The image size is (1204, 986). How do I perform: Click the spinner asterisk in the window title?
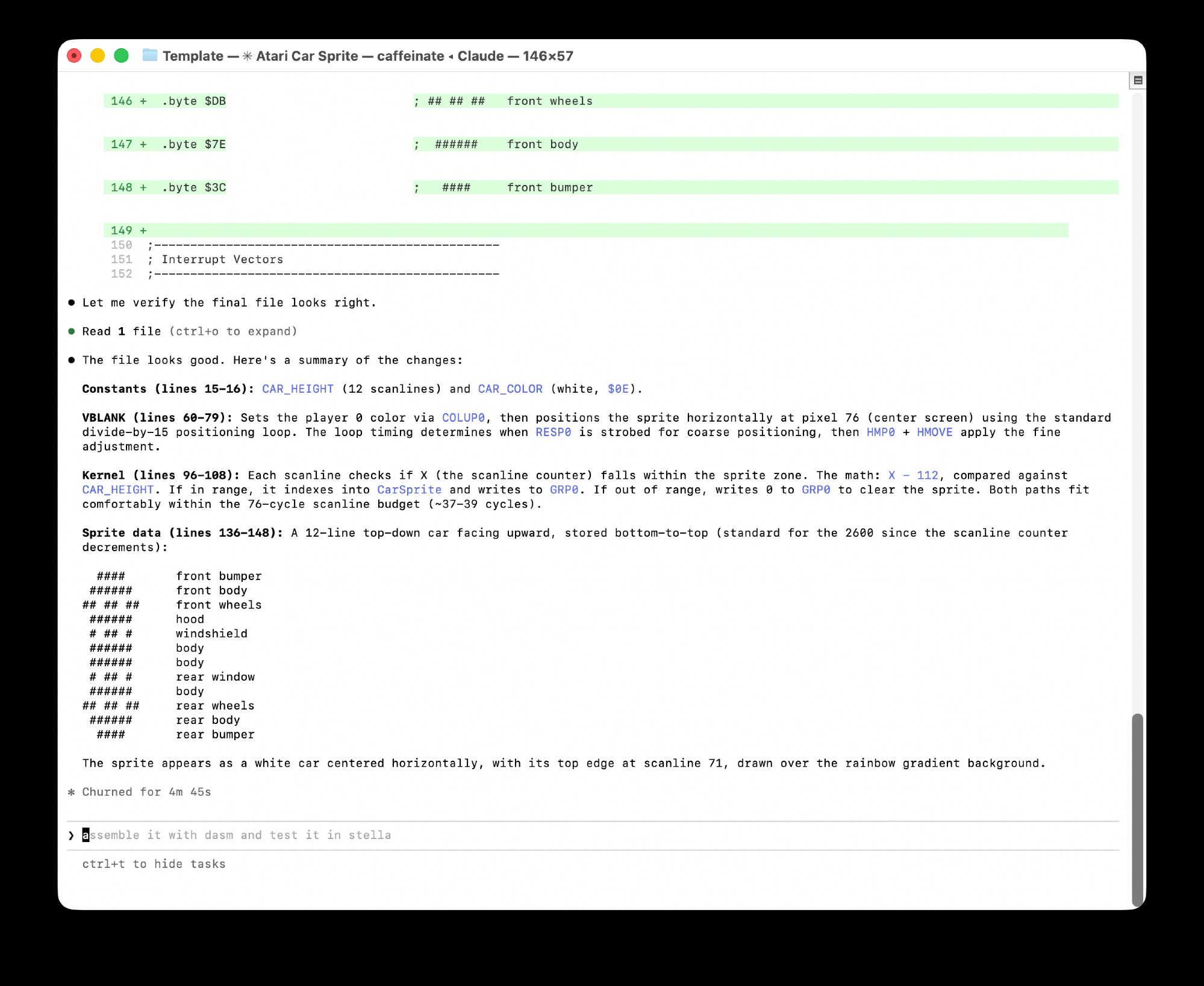[247, 56]
